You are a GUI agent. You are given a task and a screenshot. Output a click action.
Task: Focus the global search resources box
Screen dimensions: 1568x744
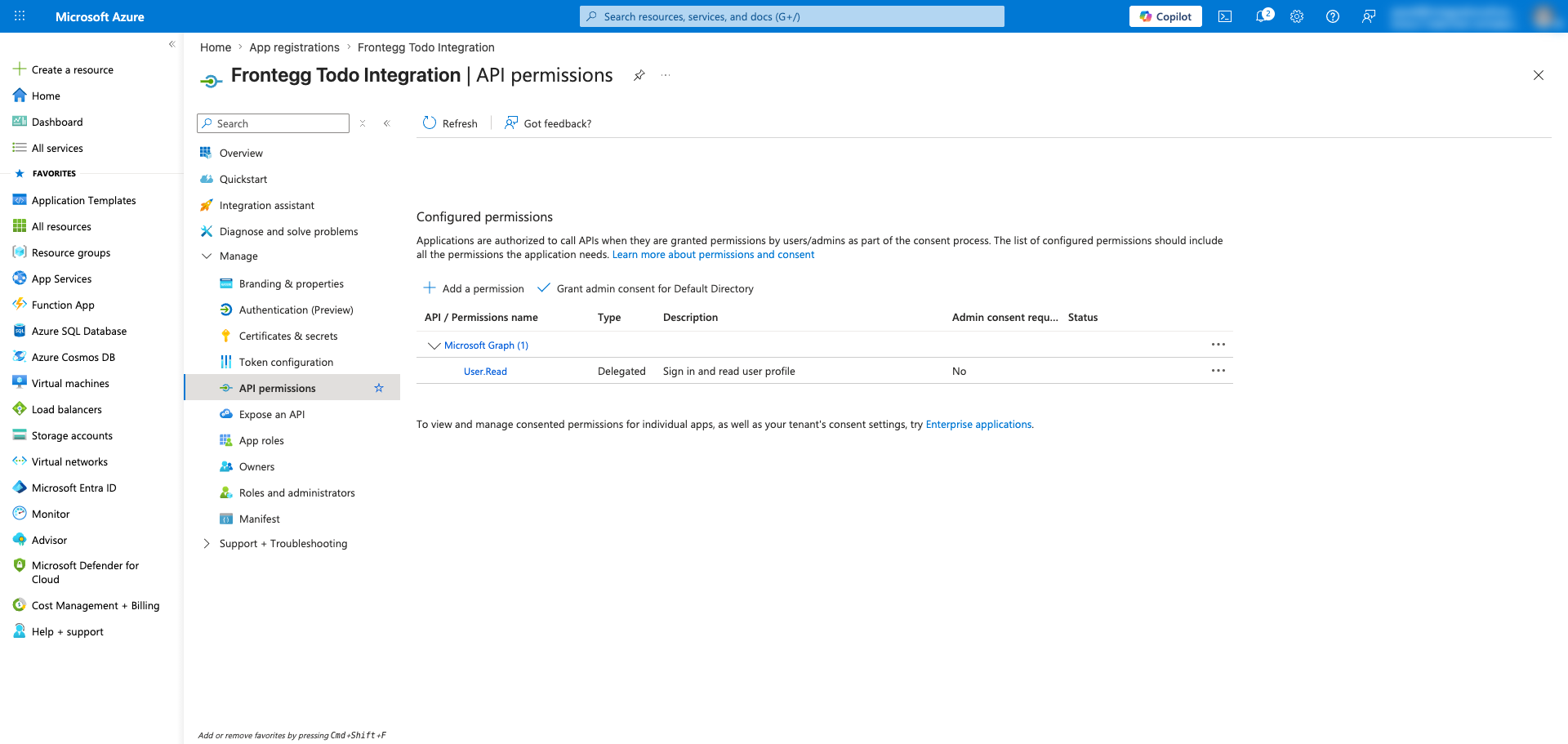(792, 16)
